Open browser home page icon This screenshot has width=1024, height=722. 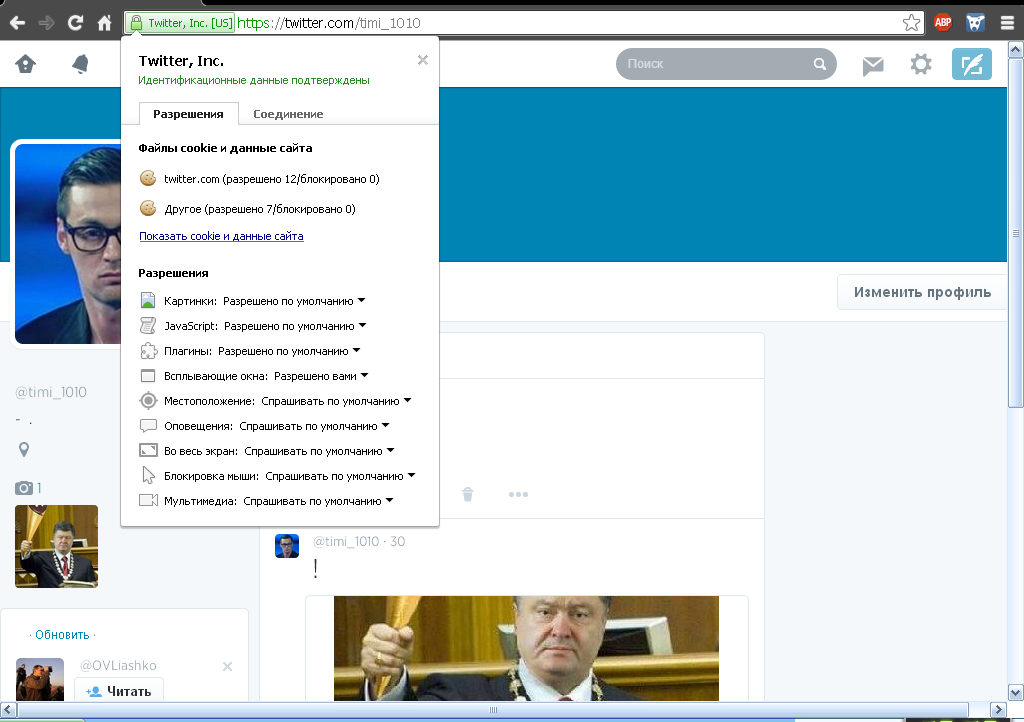[104, 24]
